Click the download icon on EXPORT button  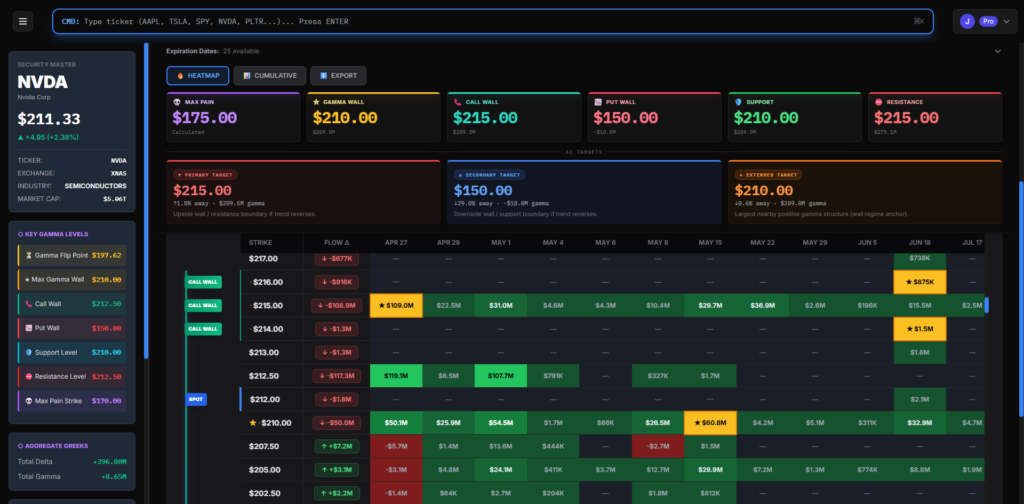coord(323,76)
